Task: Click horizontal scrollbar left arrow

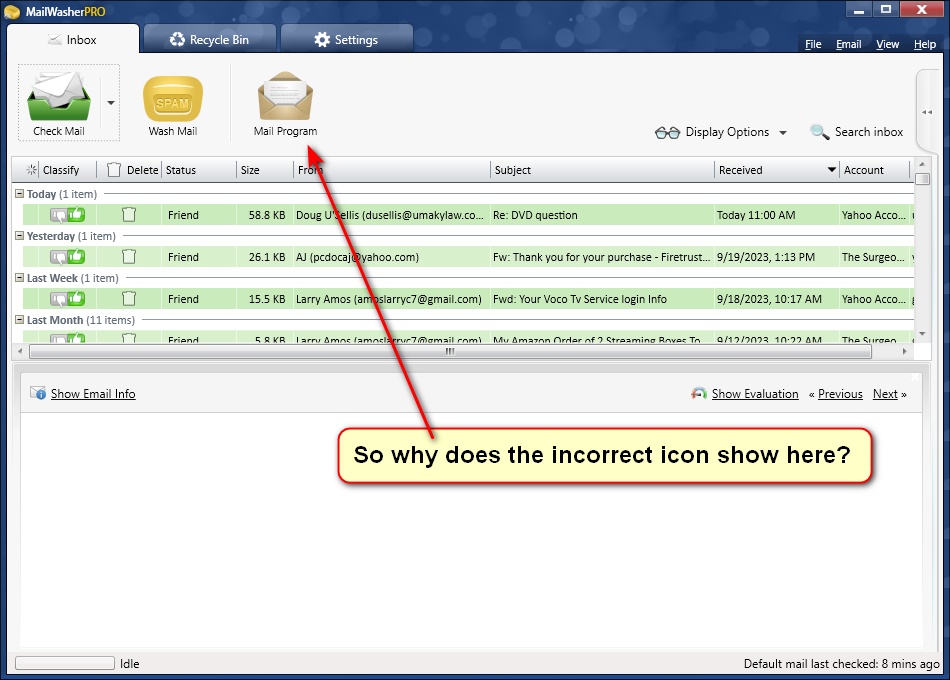Action: click(x=20, y=351)
